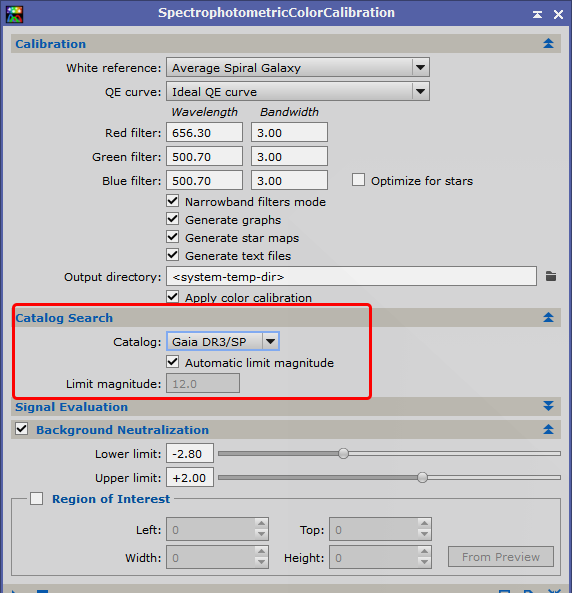
Task: Click the Upper limit slider handle
Action: click(x=422, y=477)
